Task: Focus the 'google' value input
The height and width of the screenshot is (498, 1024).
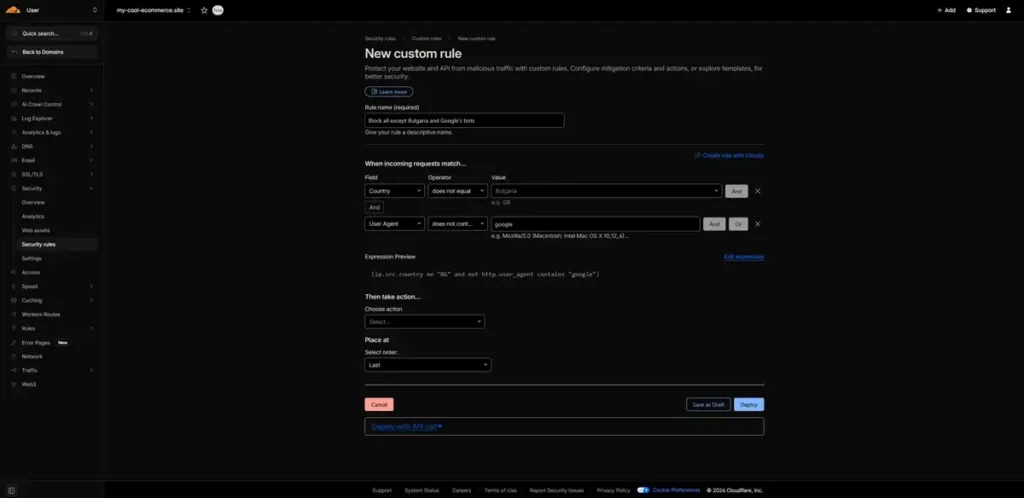Action: (596, 224)
